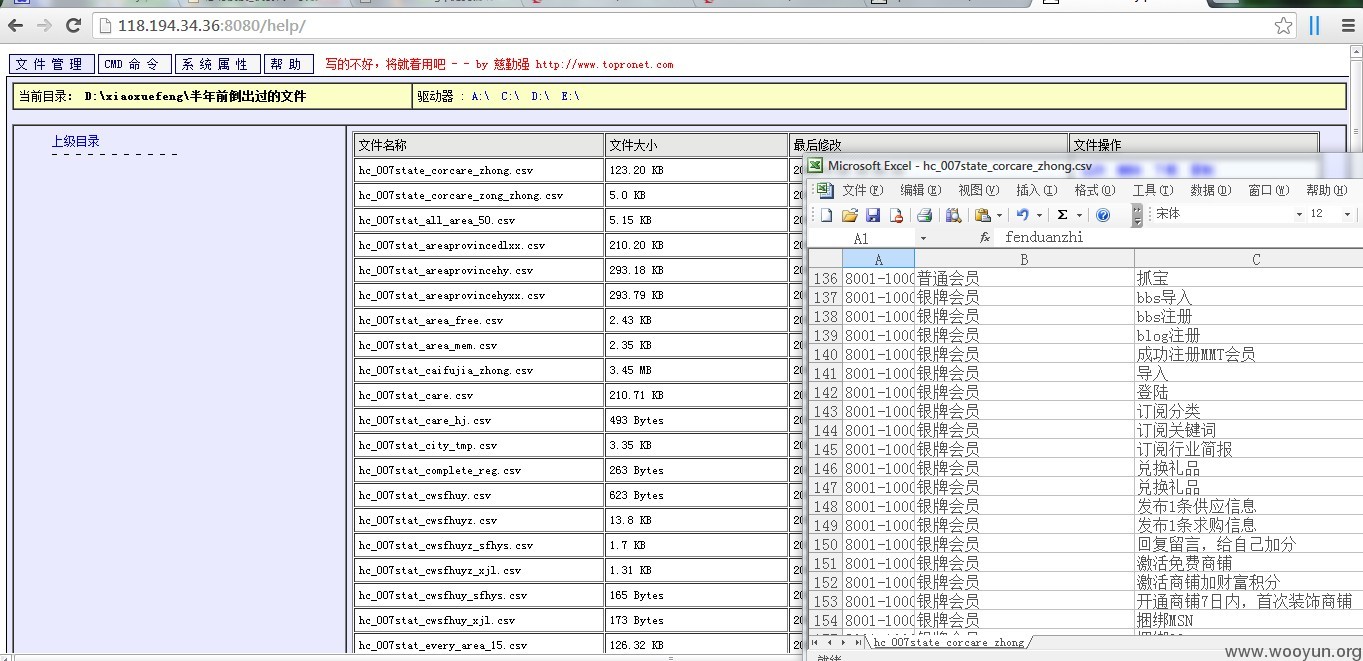Click file name hc_007stat_areaprovincehy.csv
Screen dimensions: 1363x661
(446, 270)
